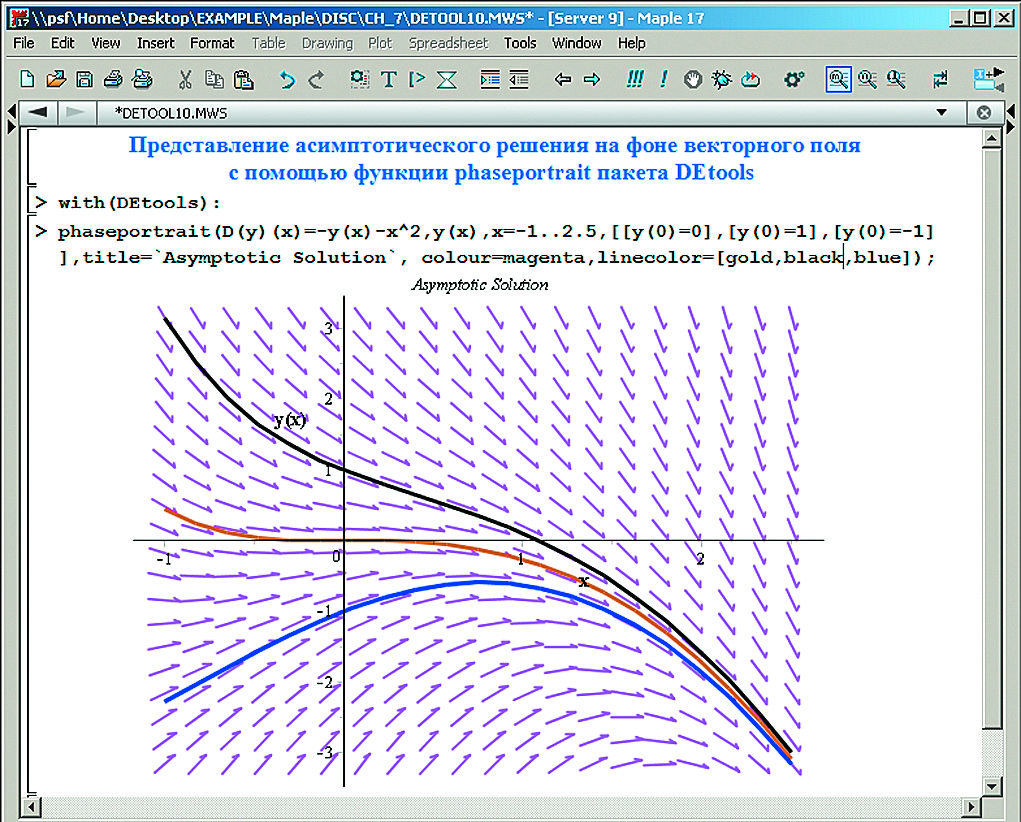Save the worksheet with the floppy icon

85,79
